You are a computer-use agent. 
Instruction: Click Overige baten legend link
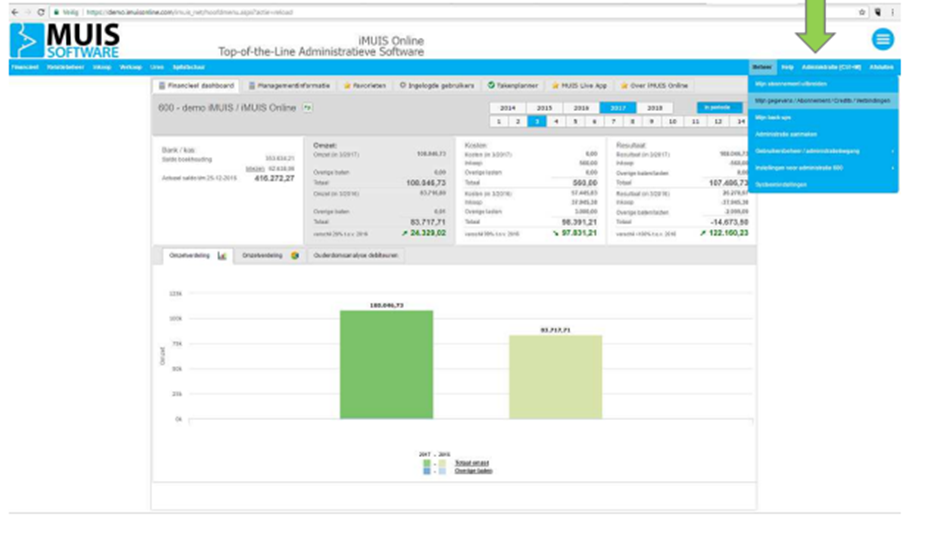click(473, 471)
